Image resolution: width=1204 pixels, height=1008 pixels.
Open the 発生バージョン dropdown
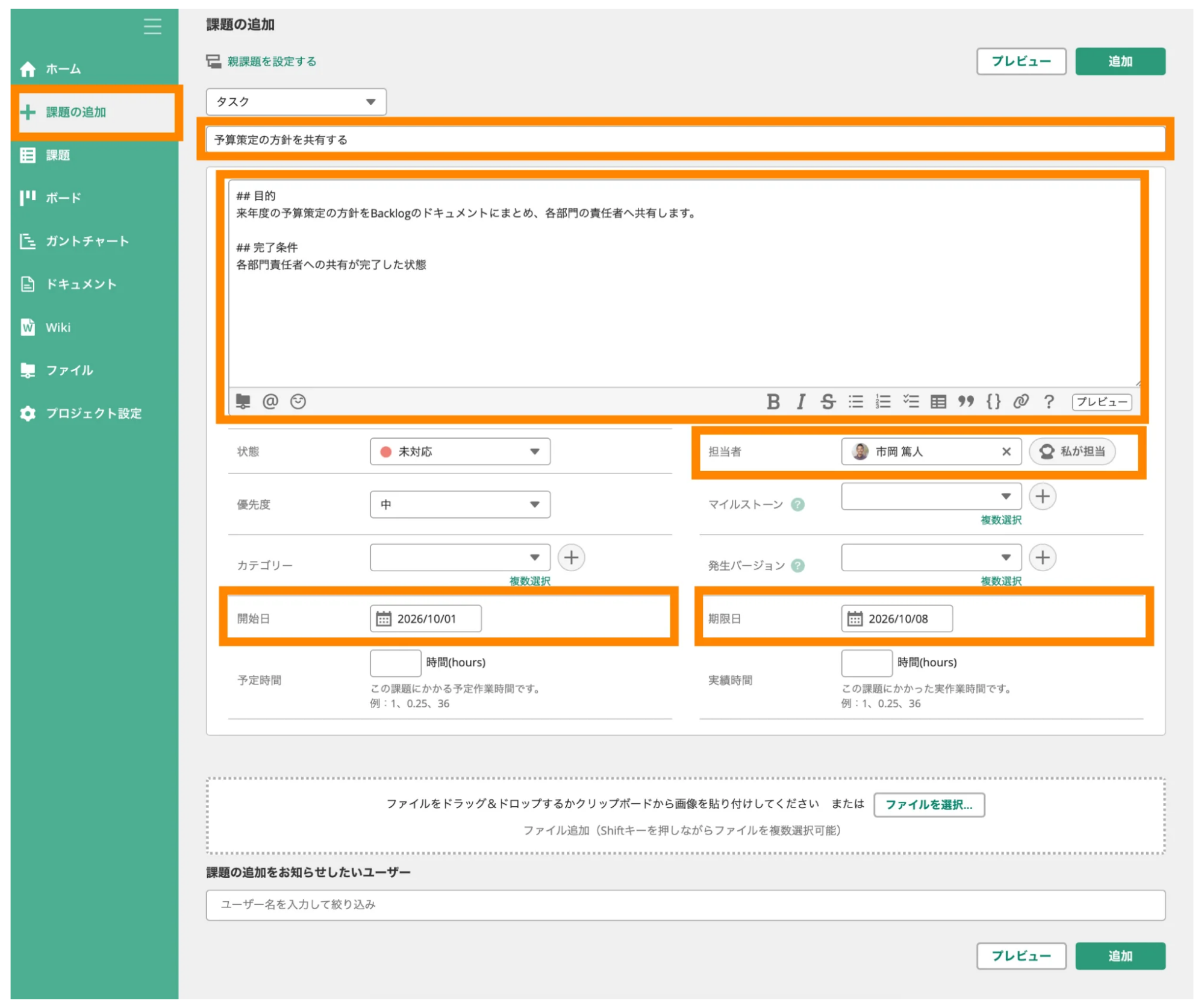[931, 557]
